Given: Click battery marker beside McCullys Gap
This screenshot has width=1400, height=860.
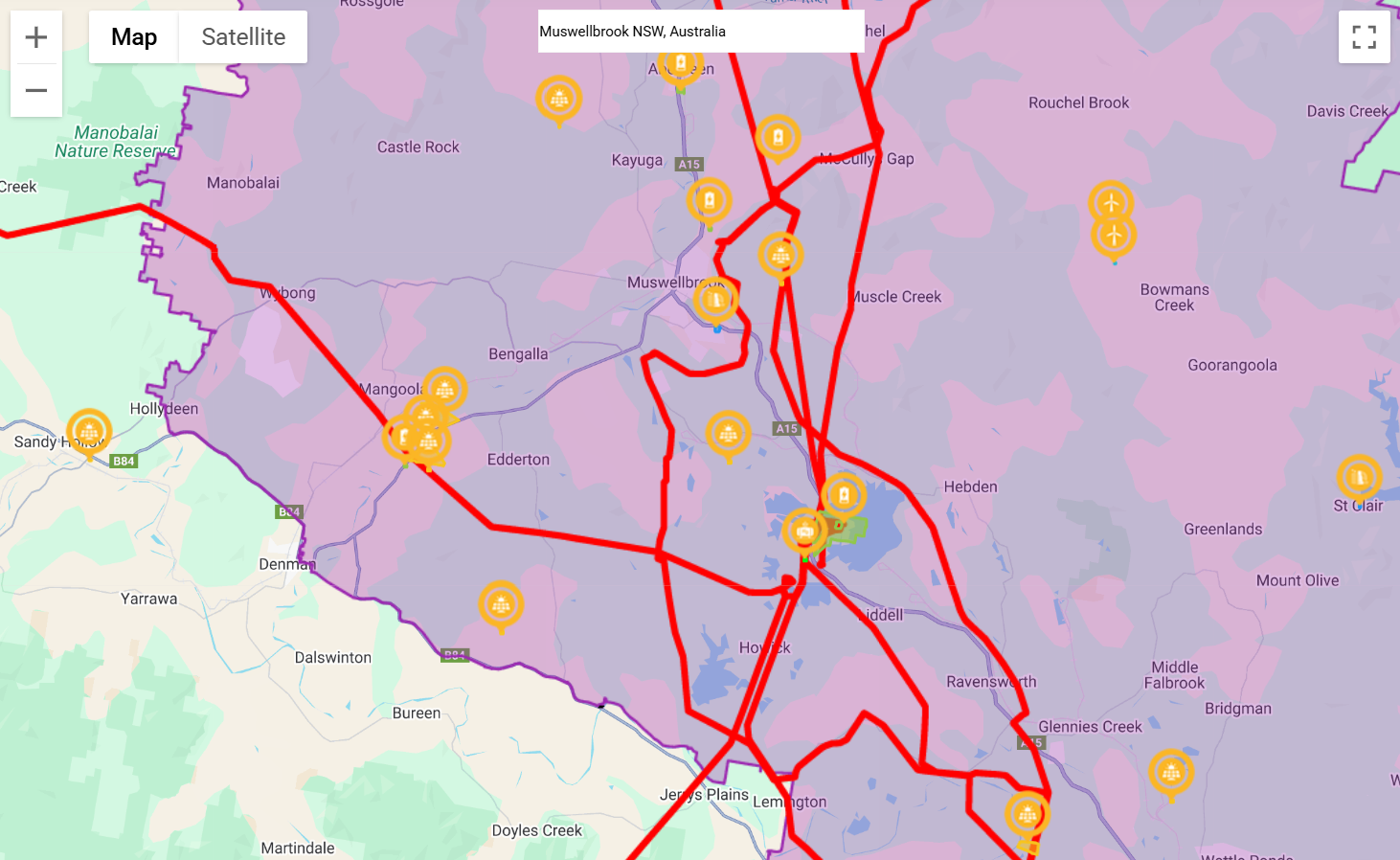Looking at the screenshot, I should point(778,138).
